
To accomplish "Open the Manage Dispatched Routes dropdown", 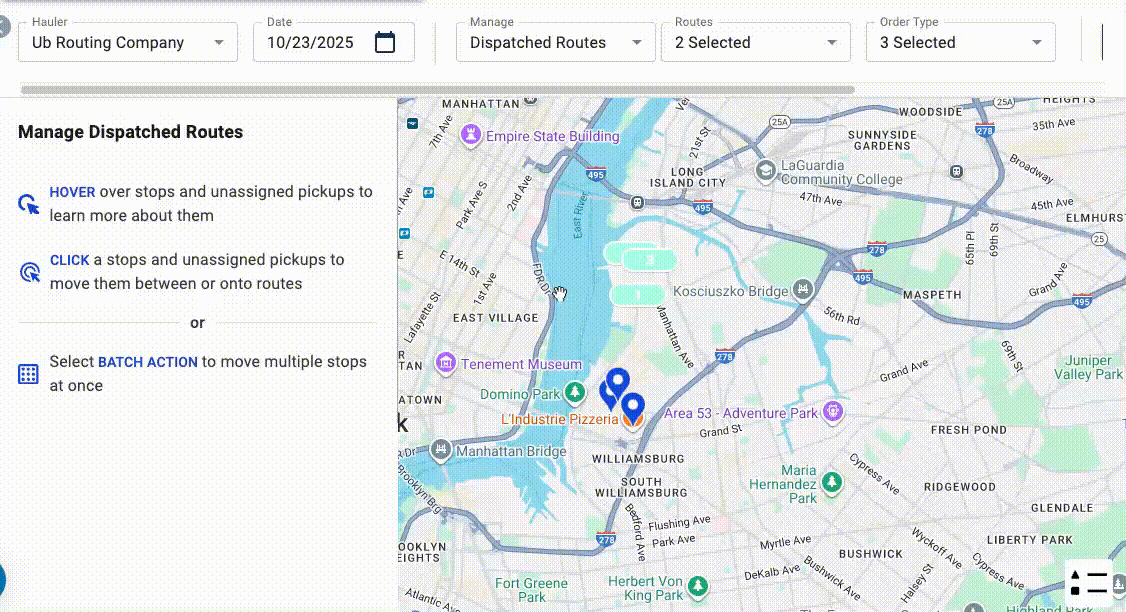I will pos(637,43).
